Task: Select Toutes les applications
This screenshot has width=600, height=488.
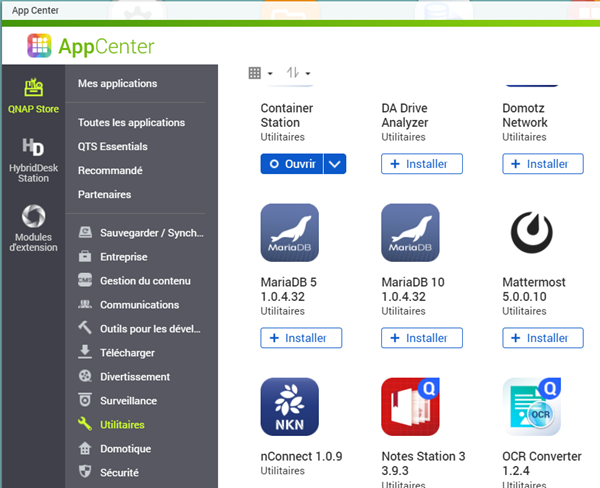Action: (131, 122)
